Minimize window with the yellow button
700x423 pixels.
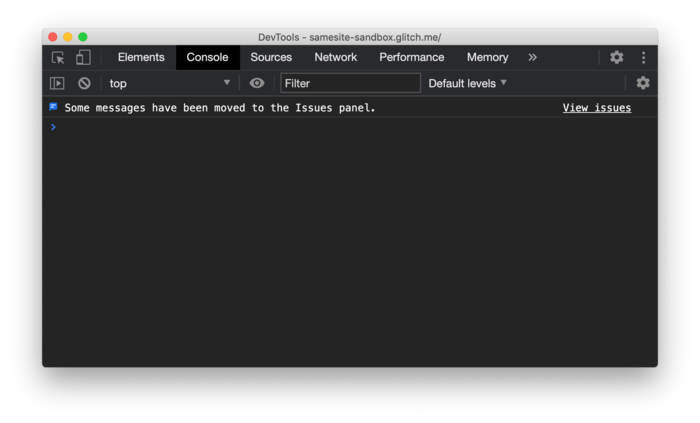68,37
